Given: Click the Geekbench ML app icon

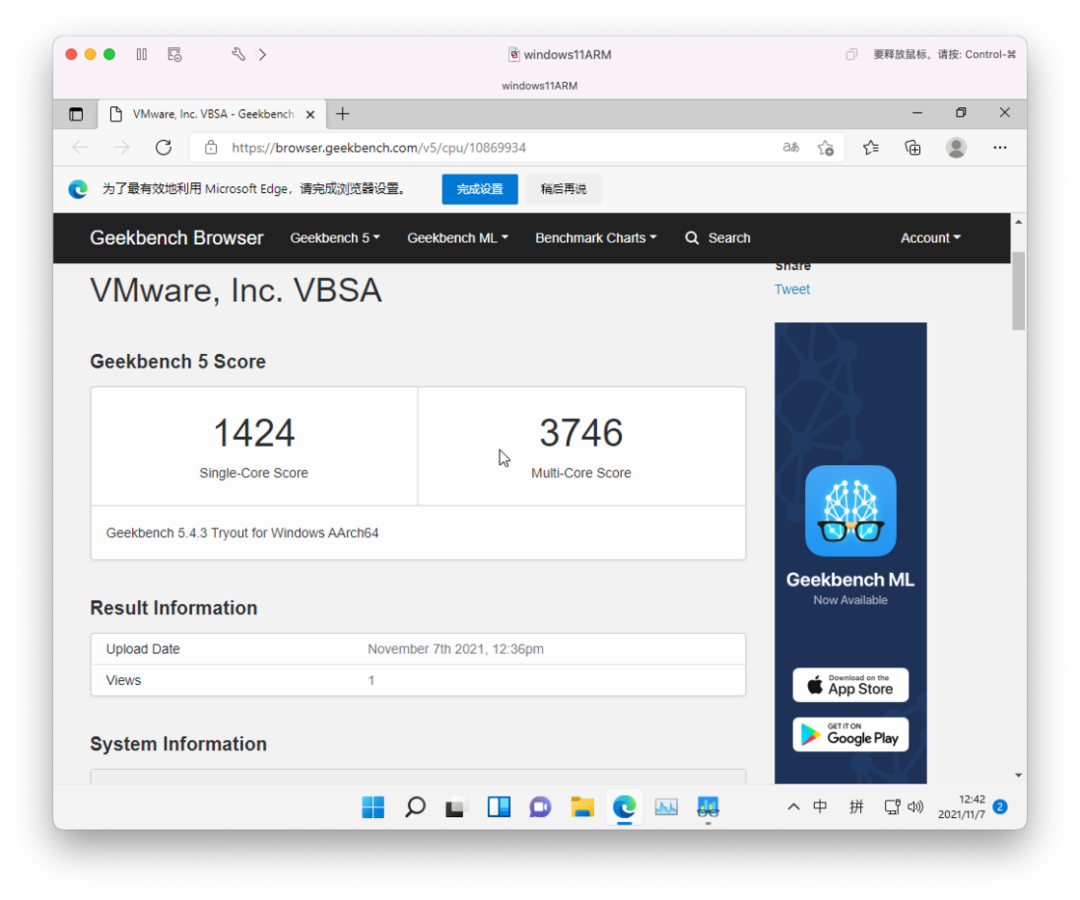Looking at the screenshot, I should pos(851,511).
